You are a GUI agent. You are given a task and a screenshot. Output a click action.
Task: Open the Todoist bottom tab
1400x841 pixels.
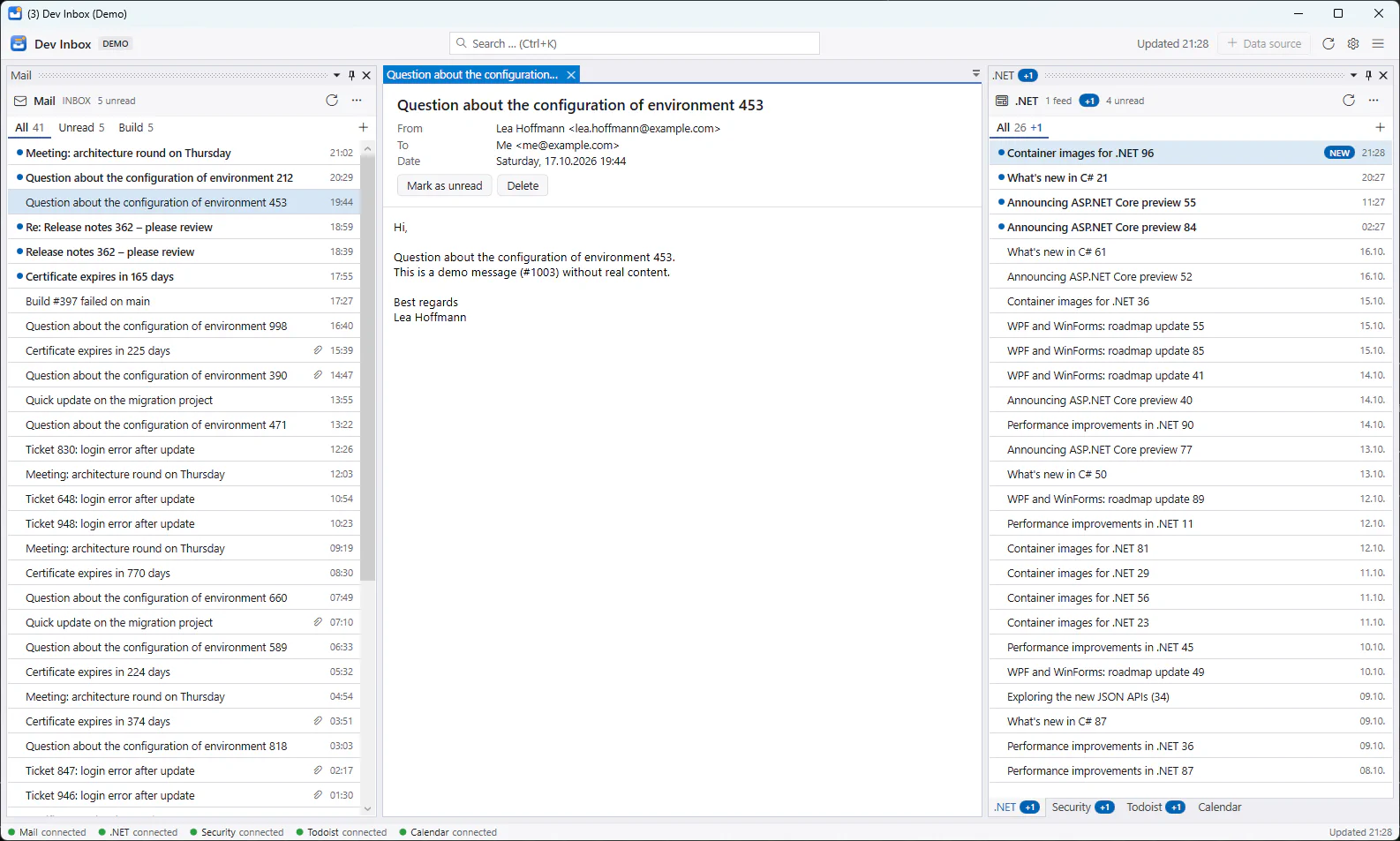coord(1155,807)
